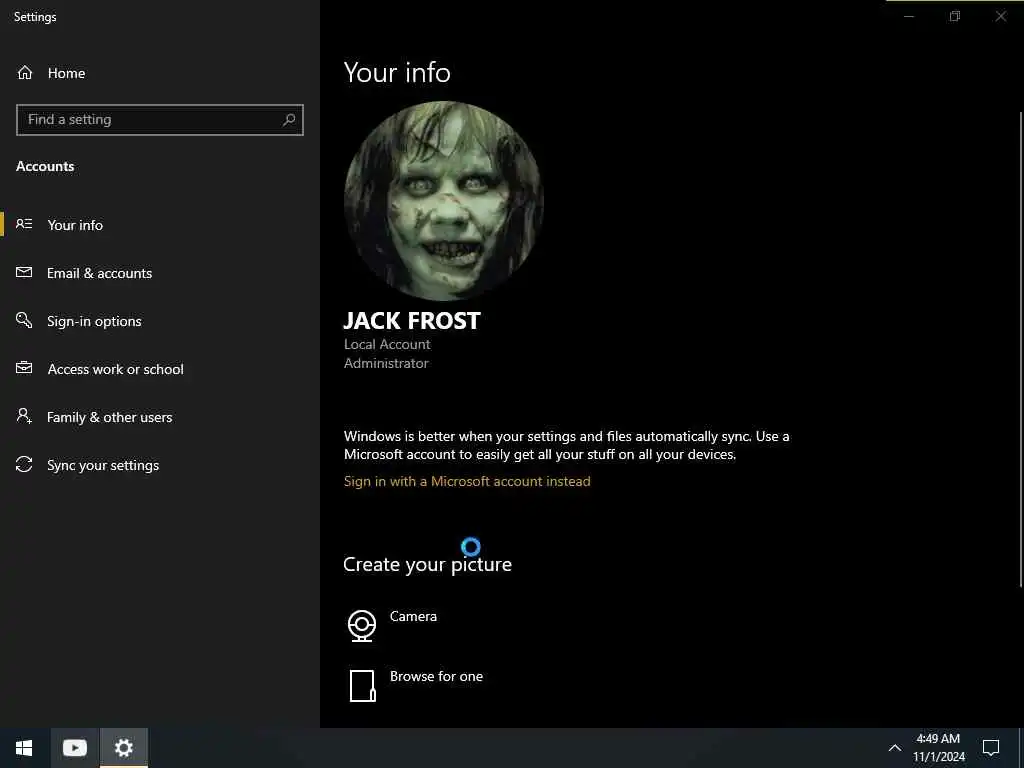The height and width of the screenshot is (768, 1024).
Task: Click the Home house icon
Action: click(25, 72)
